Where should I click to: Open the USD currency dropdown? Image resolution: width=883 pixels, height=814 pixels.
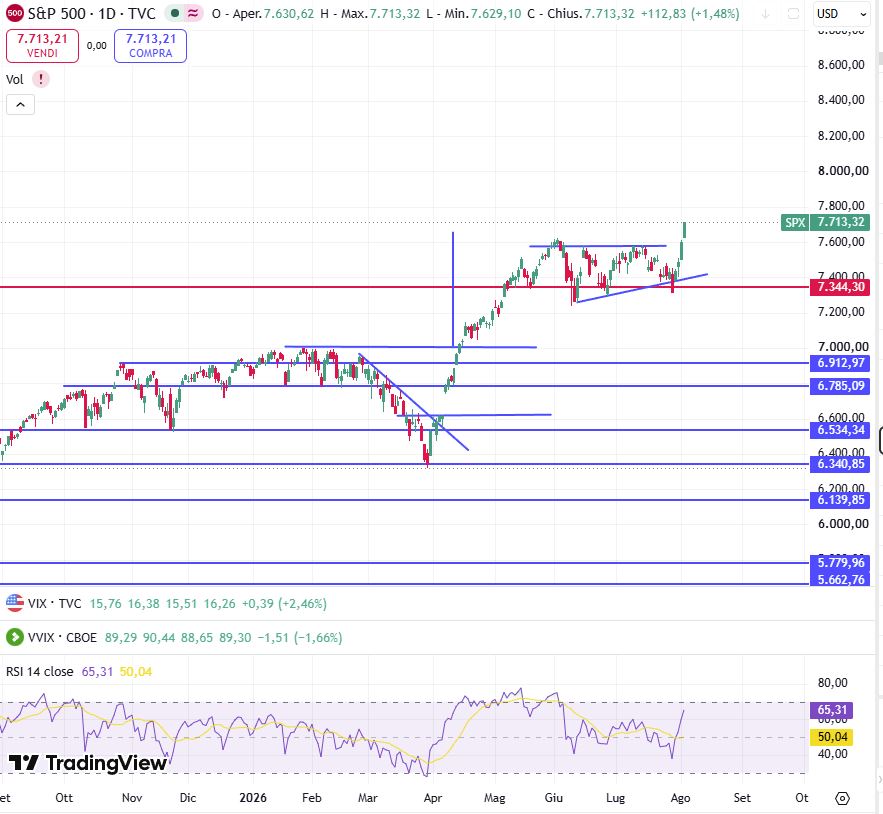[842, 14]
